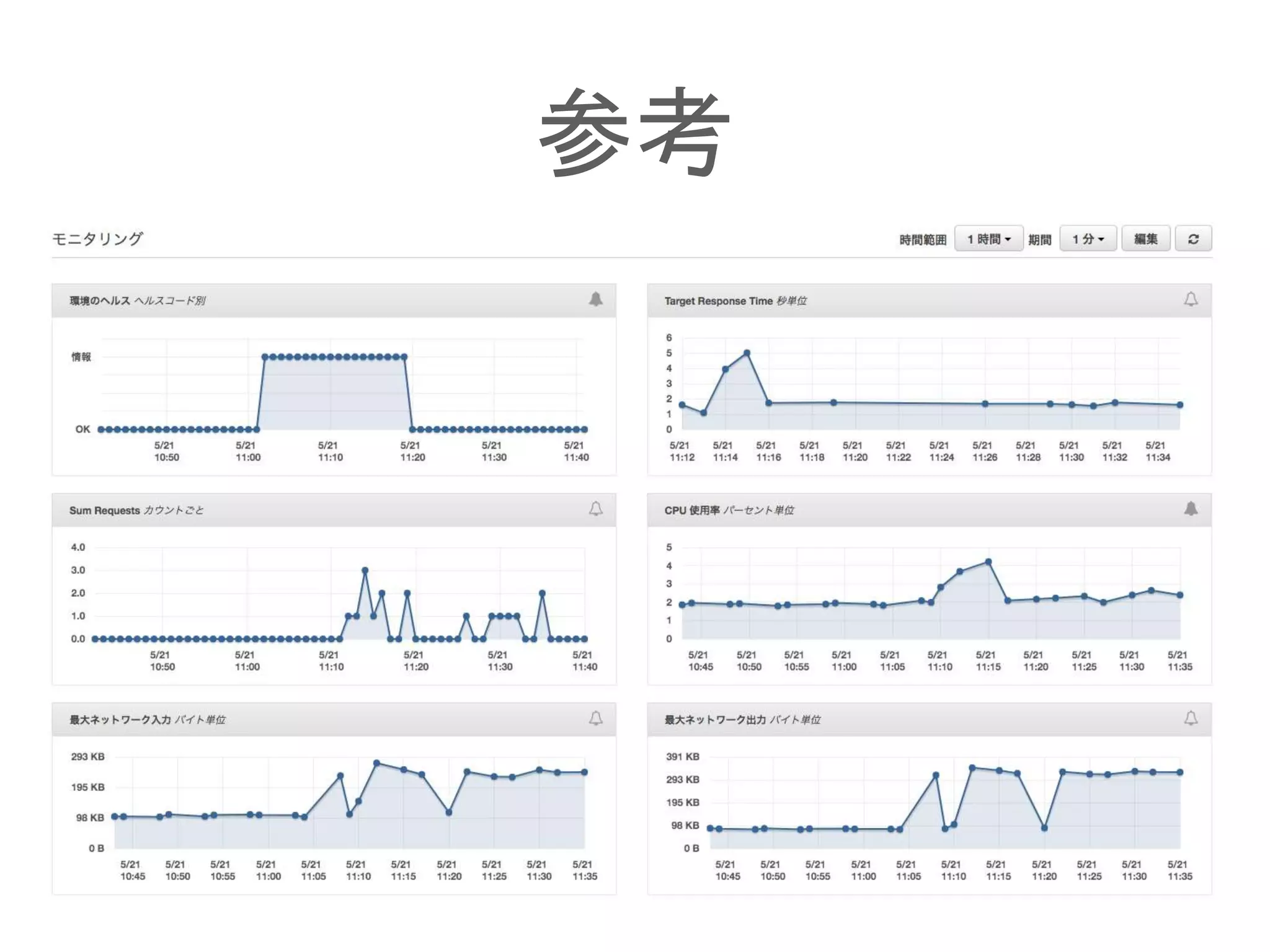The height and width of the screenshot is (952, 1270).
Task: Click alarm bell on Target Response Time graph
Action: (x=1191, y=300)
